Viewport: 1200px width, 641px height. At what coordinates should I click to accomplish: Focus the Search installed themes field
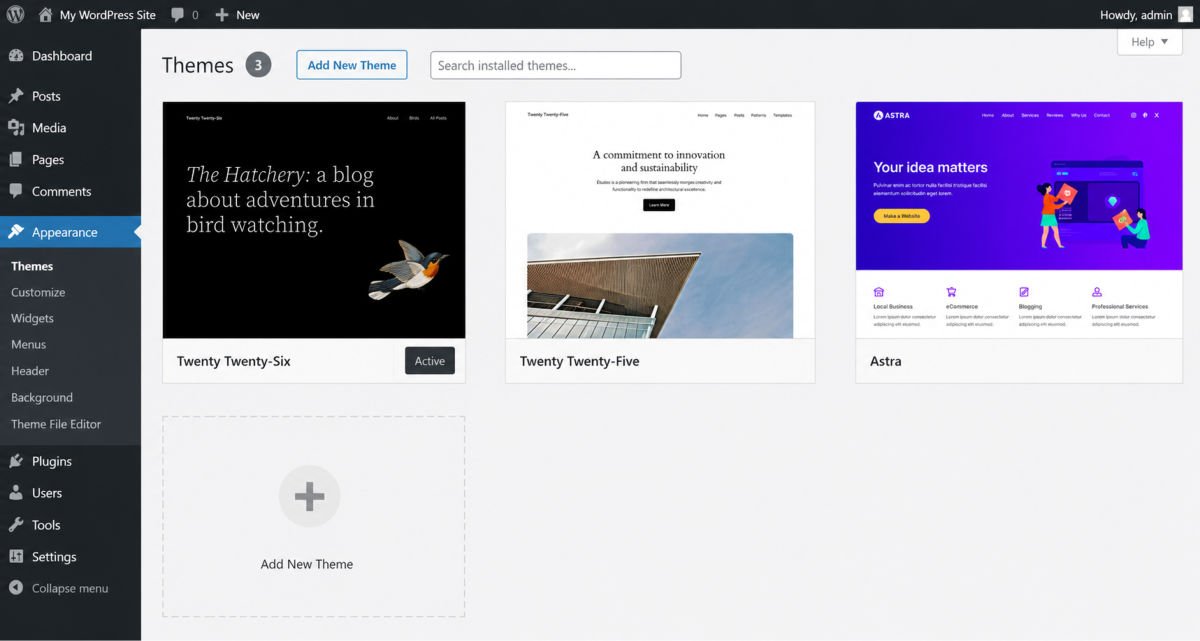556,65
